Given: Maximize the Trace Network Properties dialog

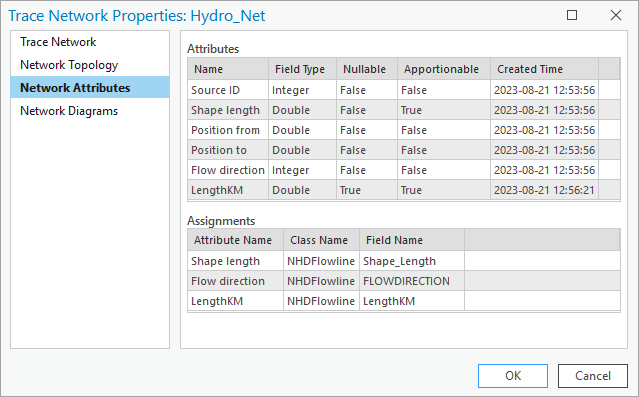Looking at the screenshot, I should coord(572,15).
